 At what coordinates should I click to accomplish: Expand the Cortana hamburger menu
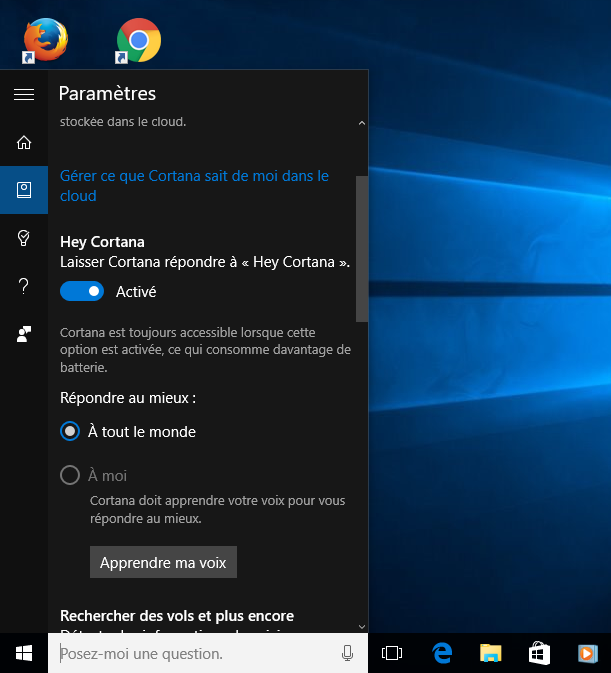[x=24, y=94]
